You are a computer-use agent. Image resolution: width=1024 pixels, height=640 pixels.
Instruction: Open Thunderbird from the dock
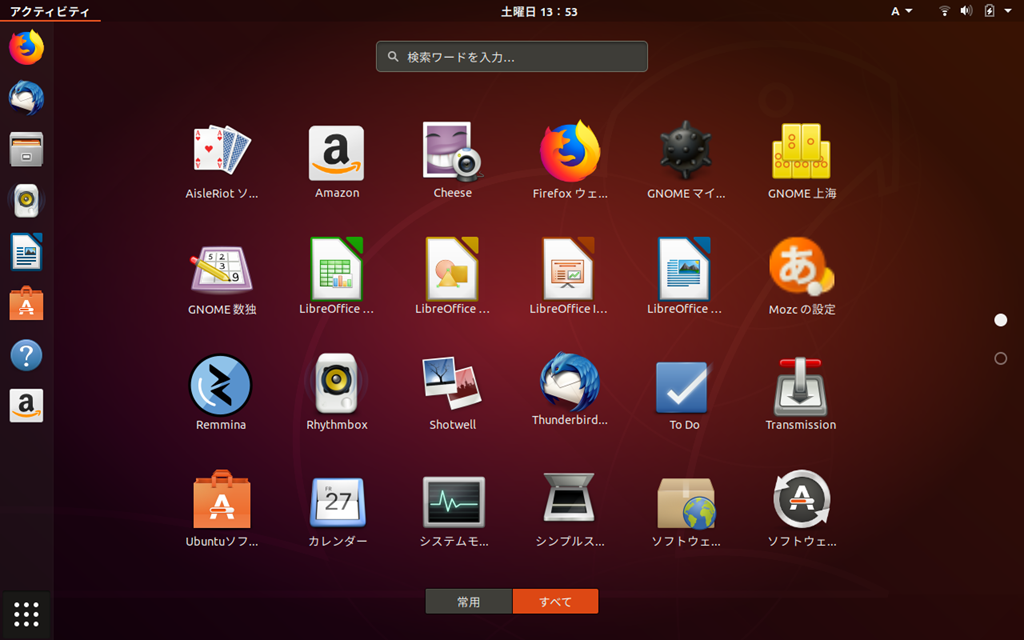(x=26, y=99)
